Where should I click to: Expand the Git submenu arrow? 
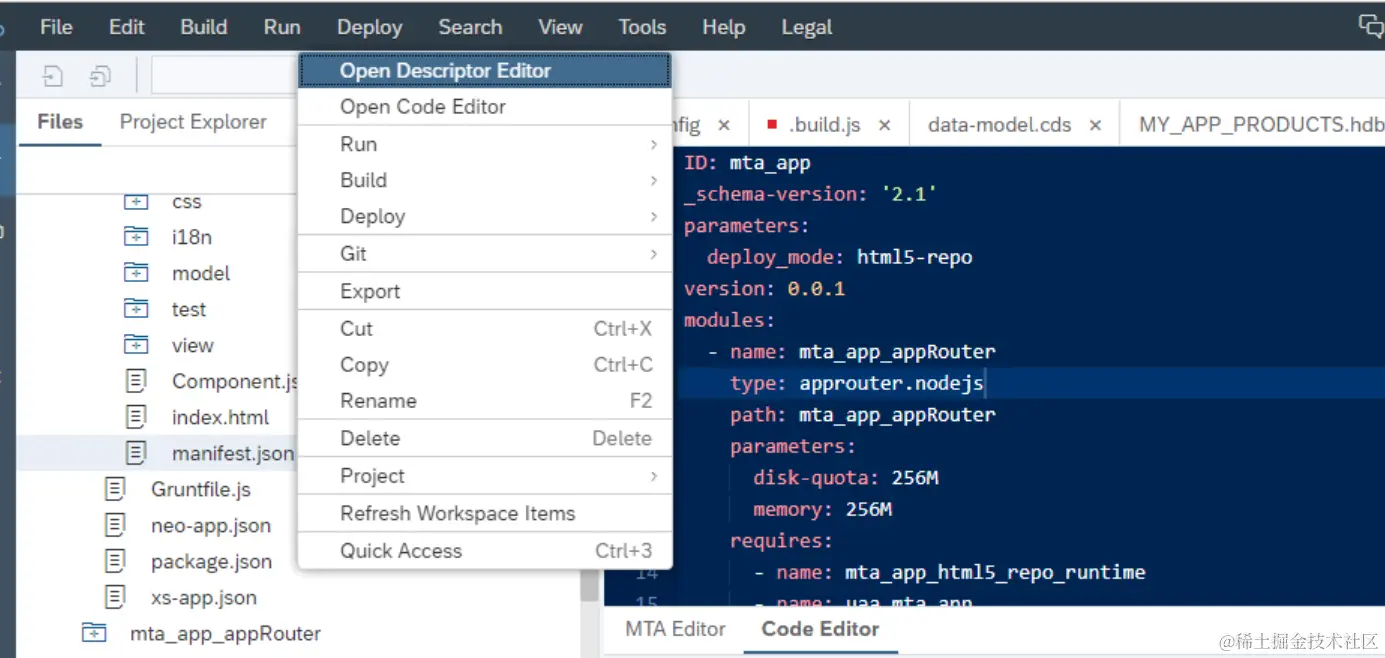point(653,254)
